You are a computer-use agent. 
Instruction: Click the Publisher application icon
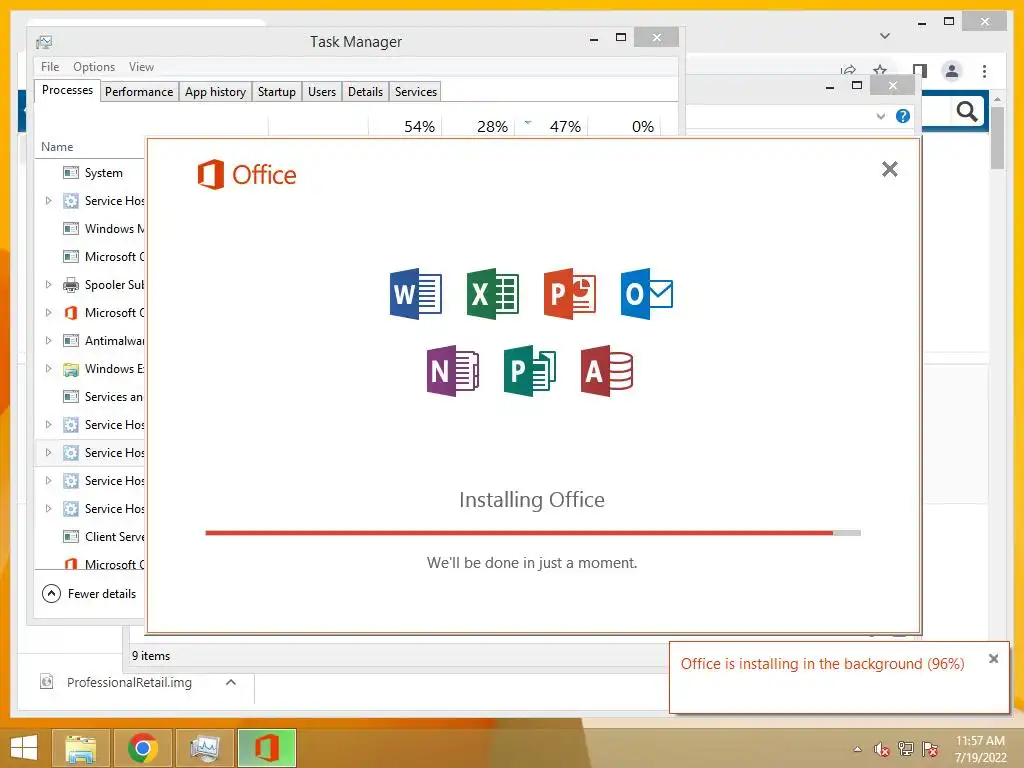(x=530, y=371)
